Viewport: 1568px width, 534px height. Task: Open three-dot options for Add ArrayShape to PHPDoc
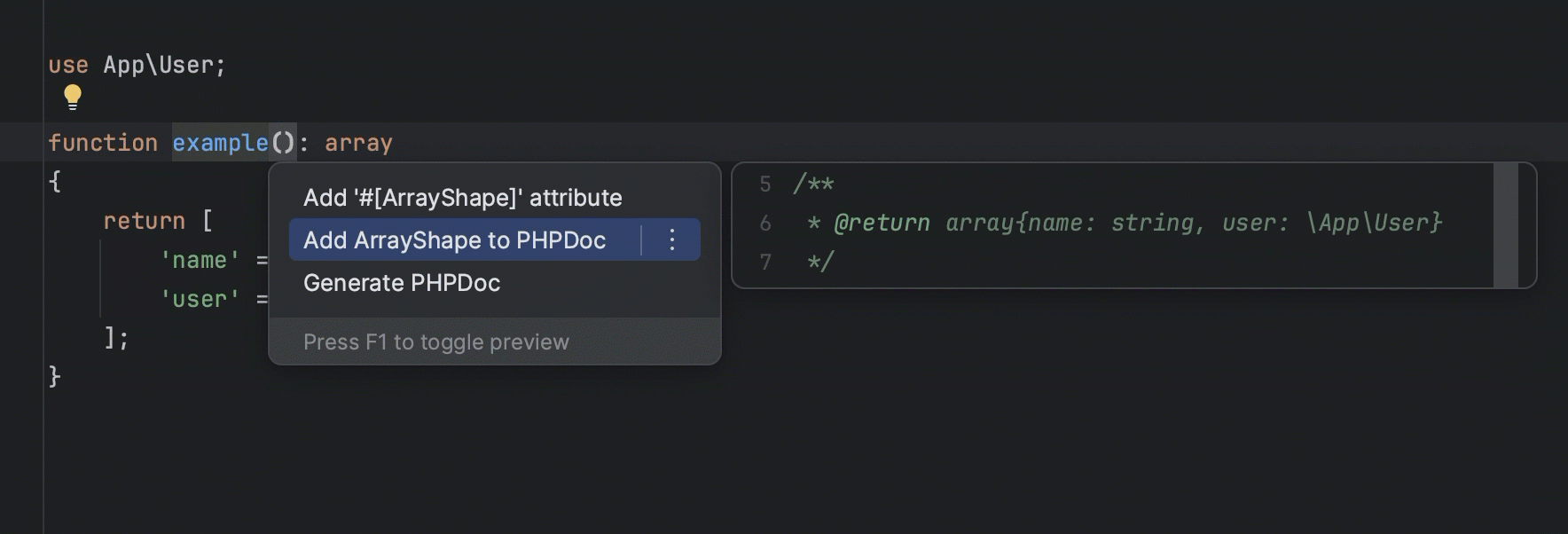(672, 240)
